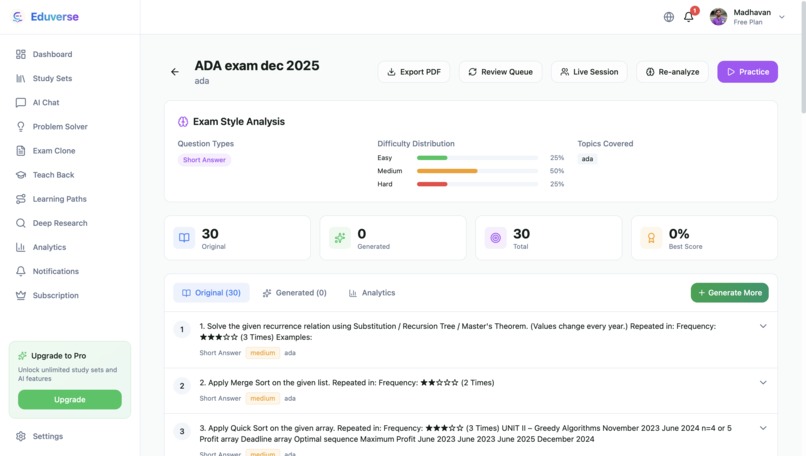Click the Generate More button
Screen dimensions: 806x456
pos(729,293)
